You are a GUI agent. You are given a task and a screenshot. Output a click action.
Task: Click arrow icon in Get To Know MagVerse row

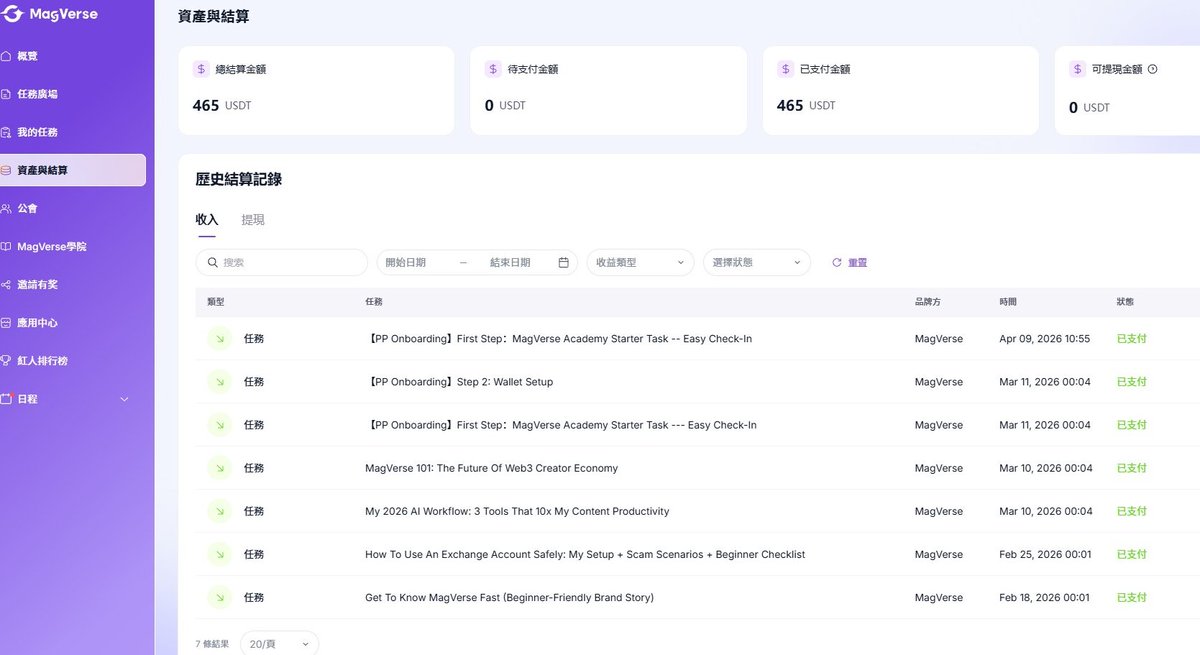tap(219, 597)
